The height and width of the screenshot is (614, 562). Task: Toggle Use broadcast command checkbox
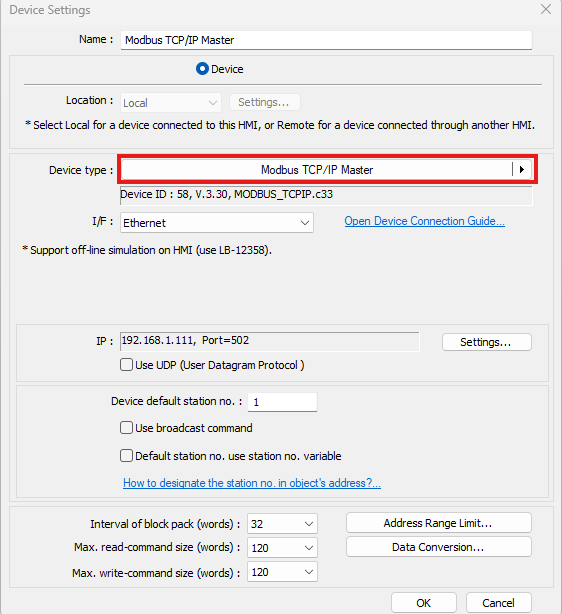(126, 428)
